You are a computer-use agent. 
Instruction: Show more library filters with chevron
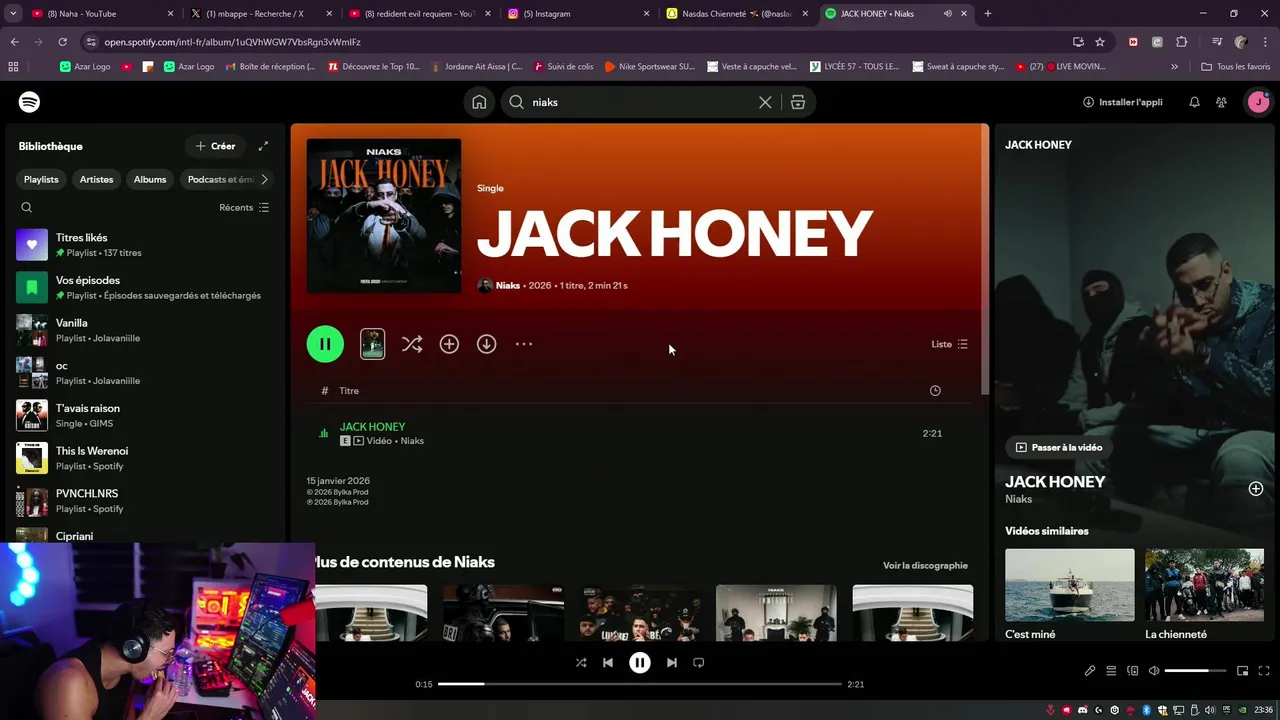(264, 179)
